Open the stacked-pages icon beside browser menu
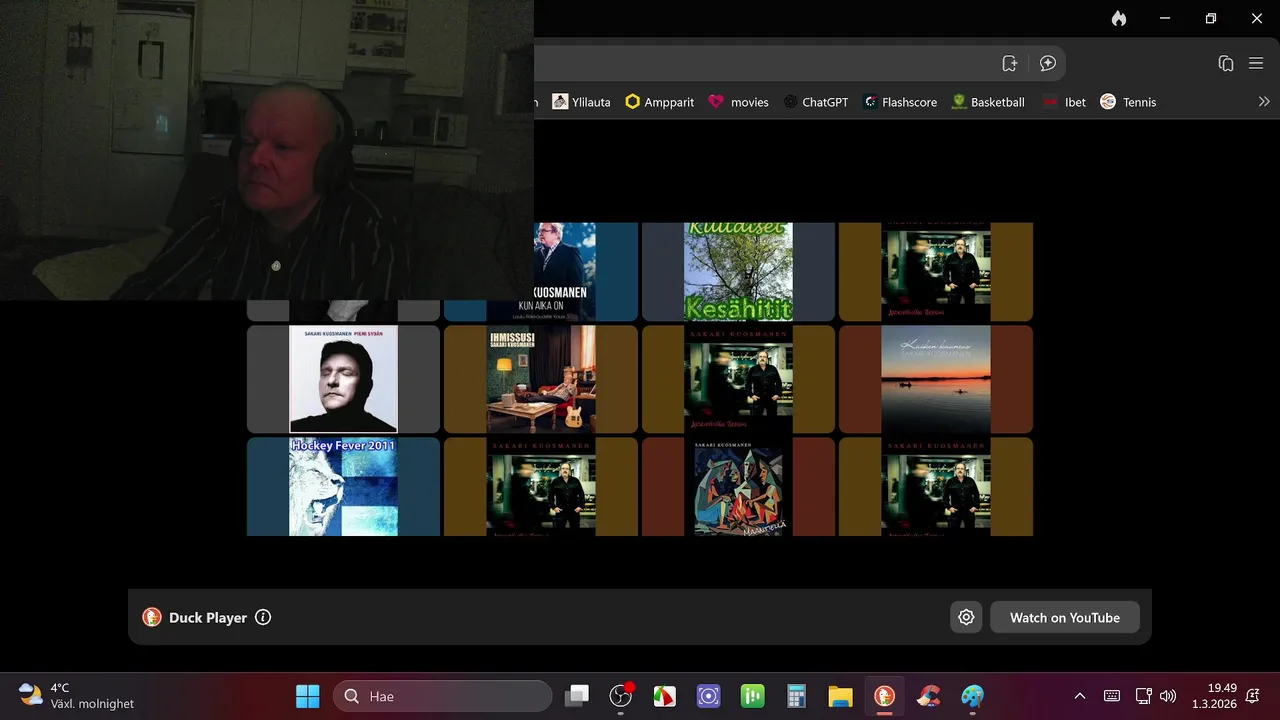 [x=1225, y=63]
